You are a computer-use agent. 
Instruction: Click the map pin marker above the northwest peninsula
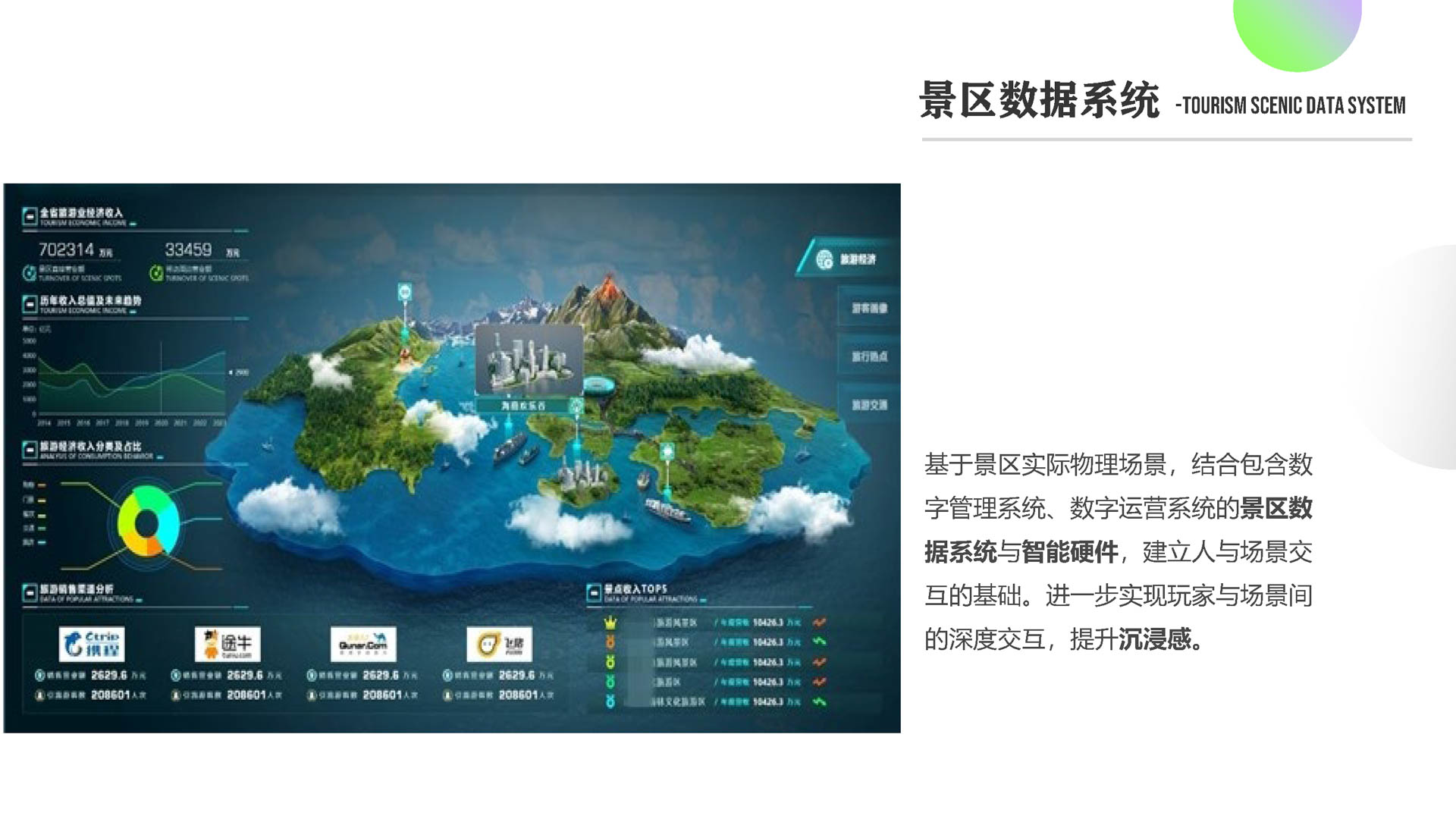pos(405,292)
